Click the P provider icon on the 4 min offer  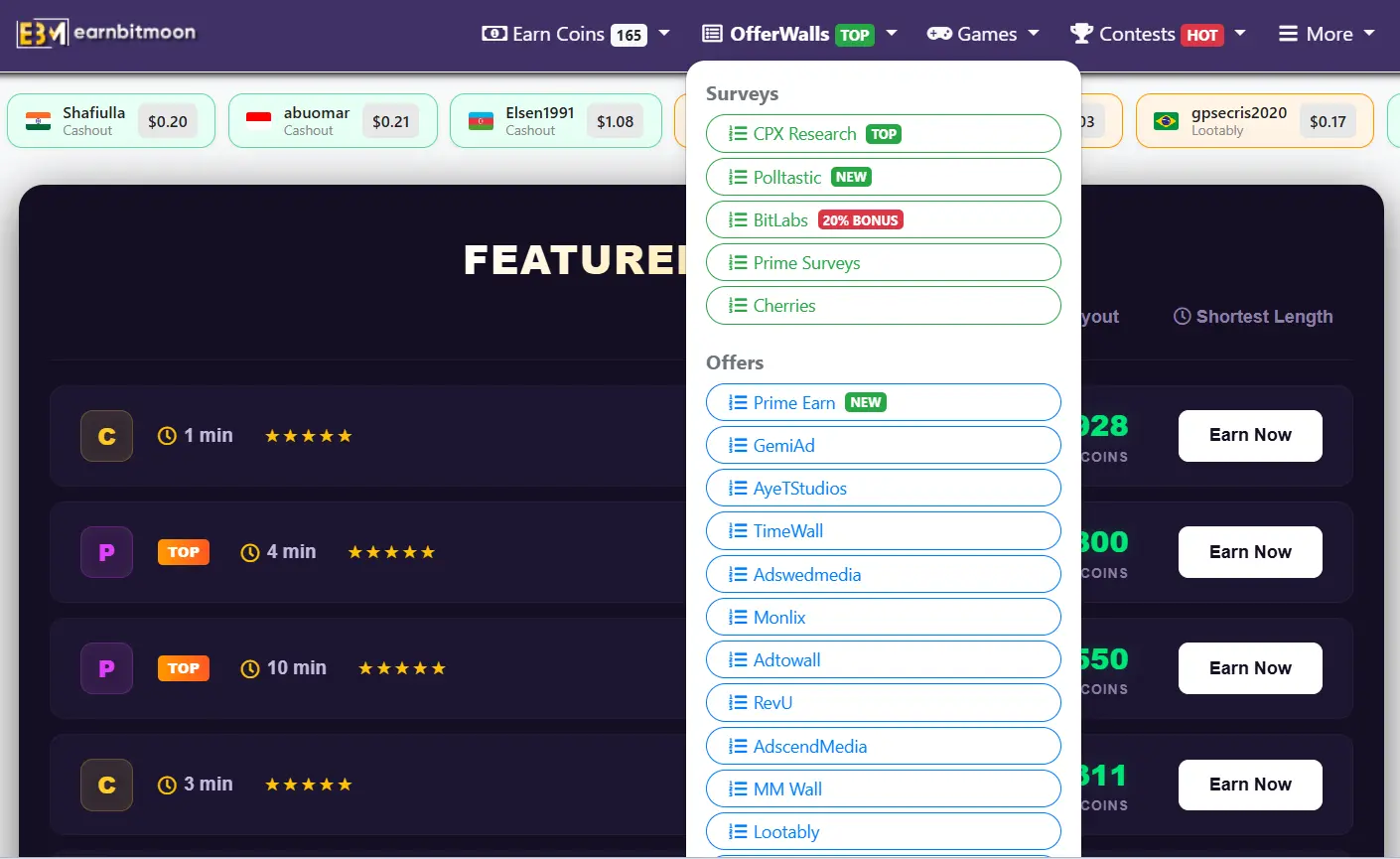coord(107,552)
